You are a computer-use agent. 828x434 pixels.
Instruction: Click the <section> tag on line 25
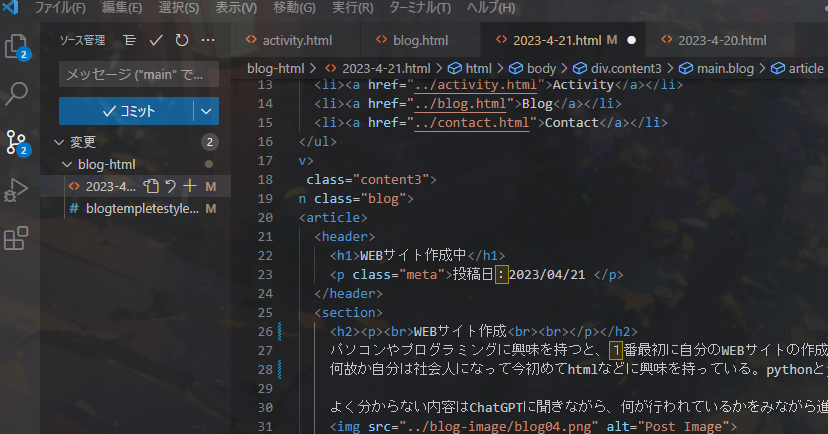349,313
